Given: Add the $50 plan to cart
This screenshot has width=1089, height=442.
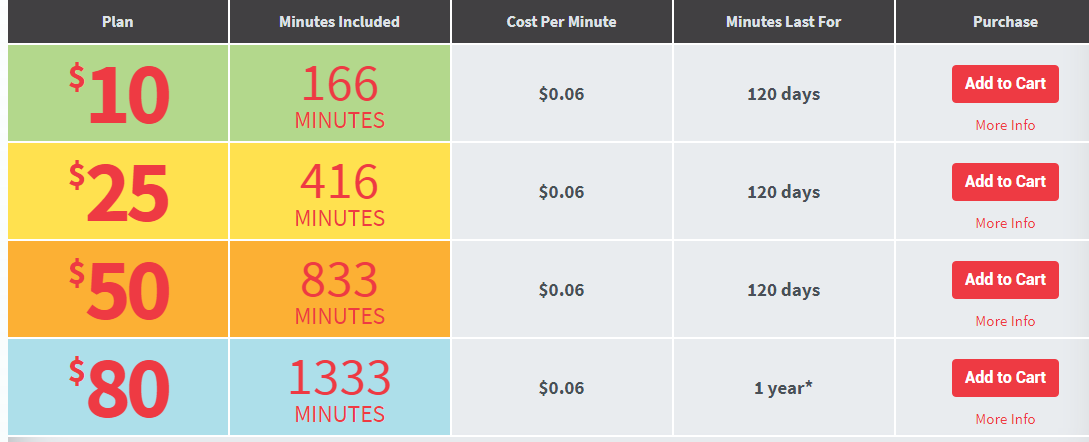Looking at the screenshot, I should pyautogui.click(x=1005, y=280).
